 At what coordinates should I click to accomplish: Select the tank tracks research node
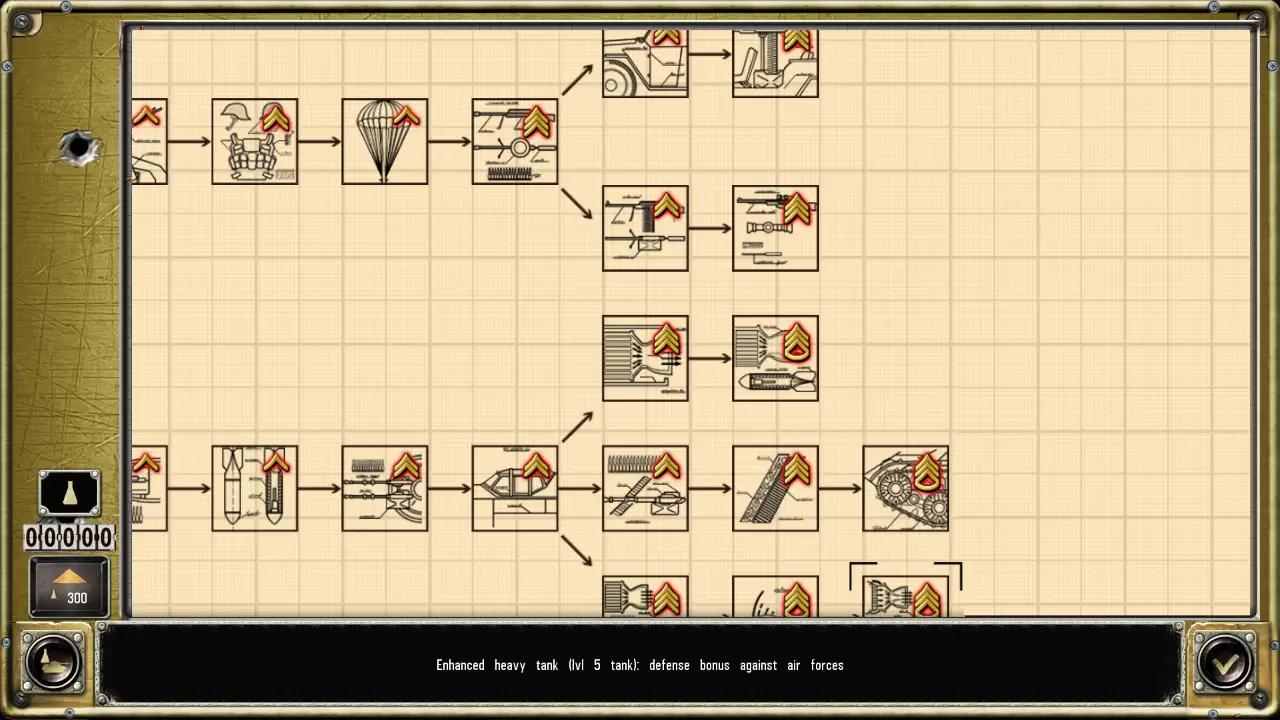(x=905, y=488)
